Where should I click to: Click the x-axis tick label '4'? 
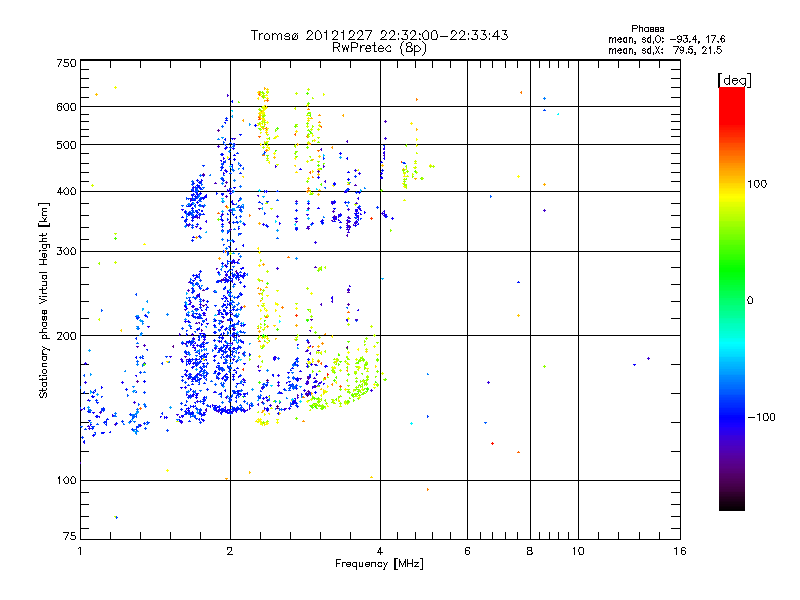[380, 551]
